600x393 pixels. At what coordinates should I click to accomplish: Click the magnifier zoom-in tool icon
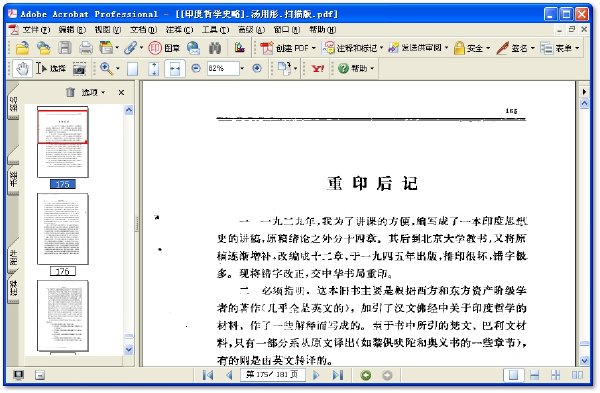pyautogui.click(x=106, y=69)
